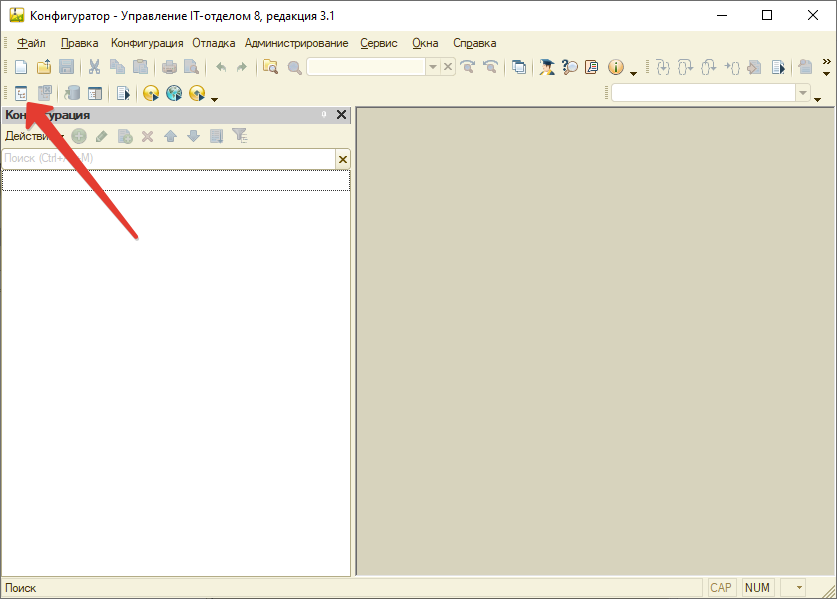Click the Open file folder icon
This screenshot has height=599, width=837.
click(x=44, y=67)
